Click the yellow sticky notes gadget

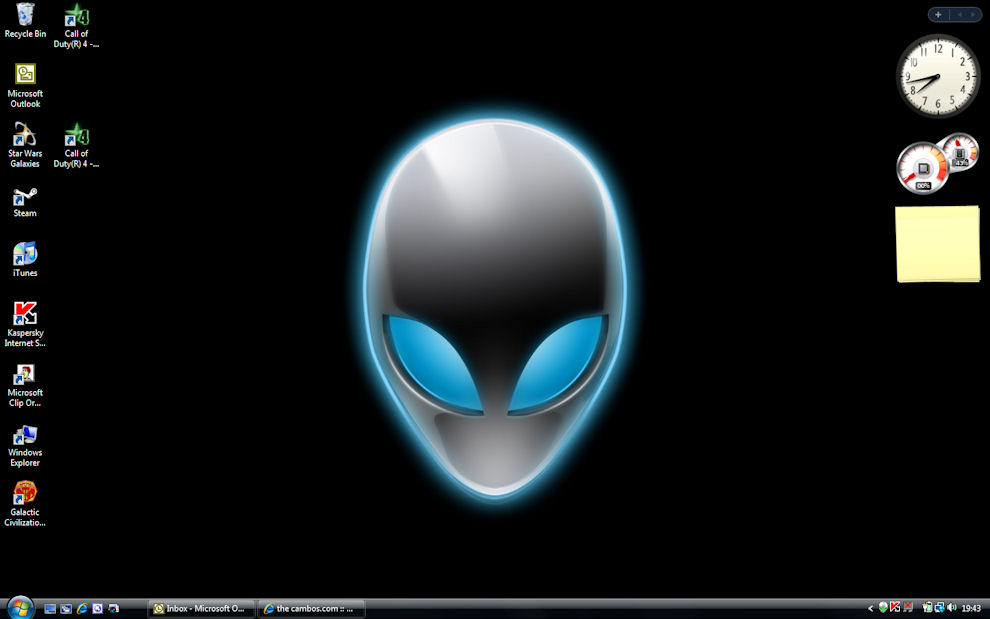pos(938,244)
